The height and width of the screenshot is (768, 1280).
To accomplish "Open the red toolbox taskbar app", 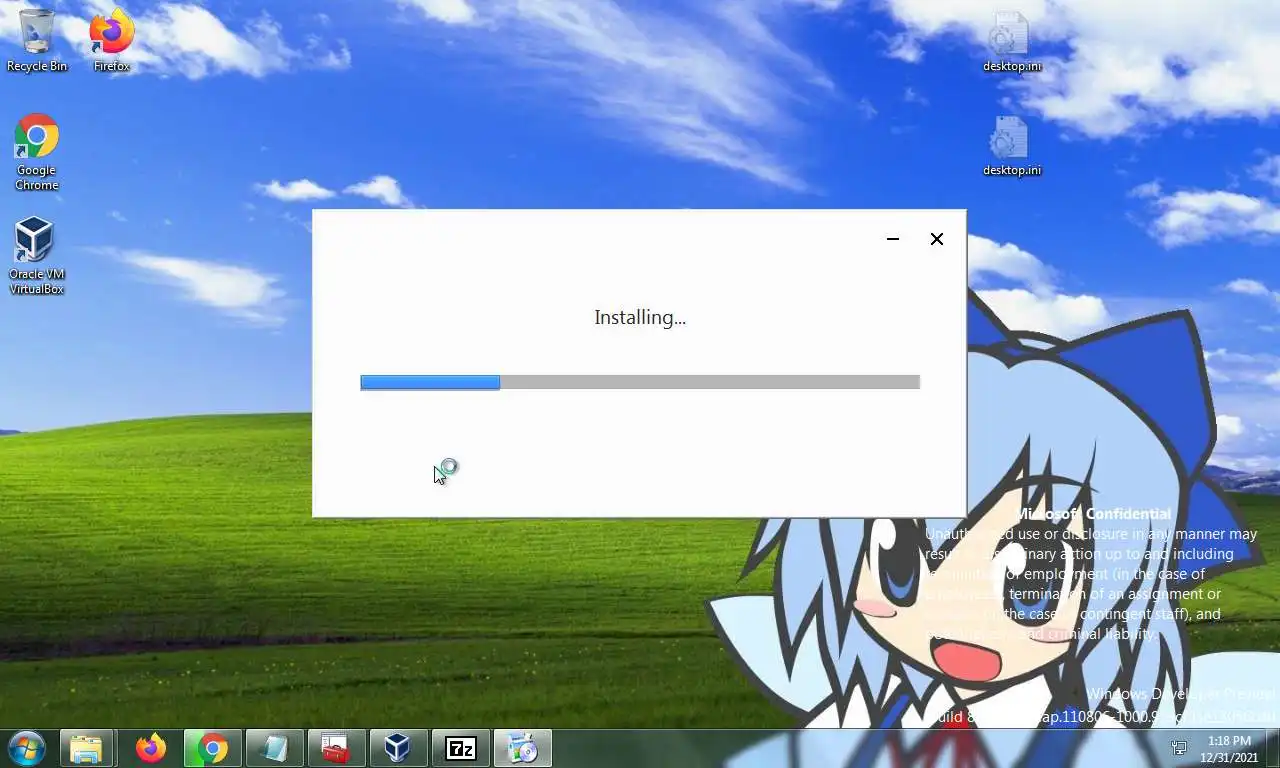I will point(335,748).
